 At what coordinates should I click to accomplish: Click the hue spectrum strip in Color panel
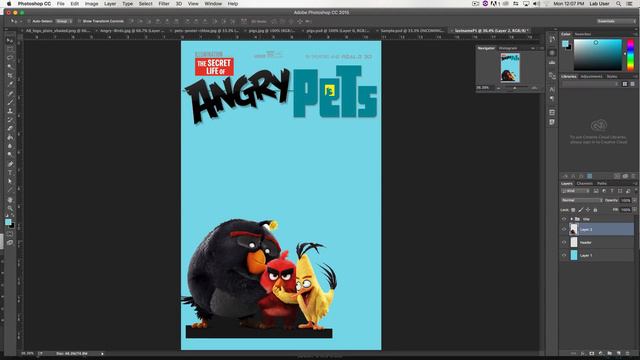point(630,55)
